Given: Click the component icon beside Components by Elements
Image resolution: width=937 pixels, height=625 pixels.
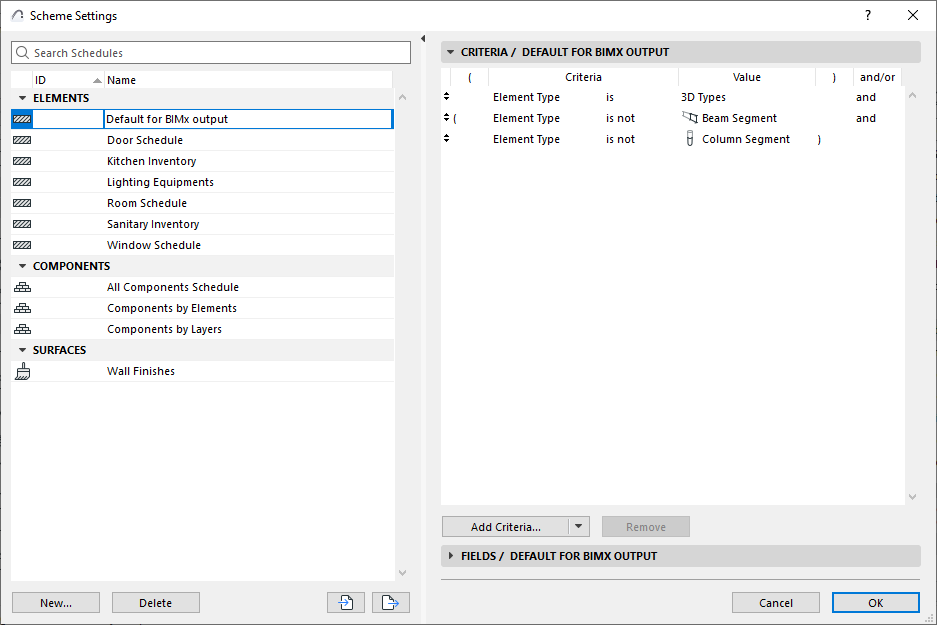Looking at the screenshot, I should pyautogui.click(x=23, y=308).
